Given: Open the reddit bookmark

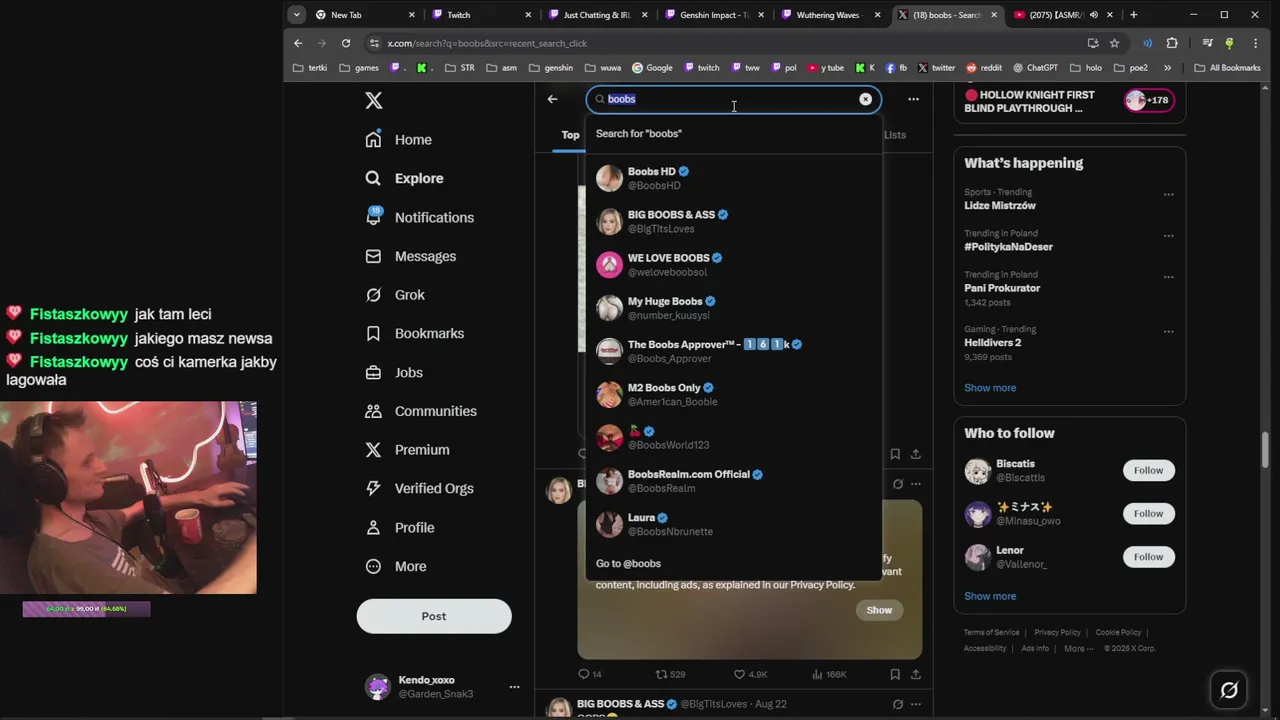Looking at the screenshot, I should tap(984, 68).
